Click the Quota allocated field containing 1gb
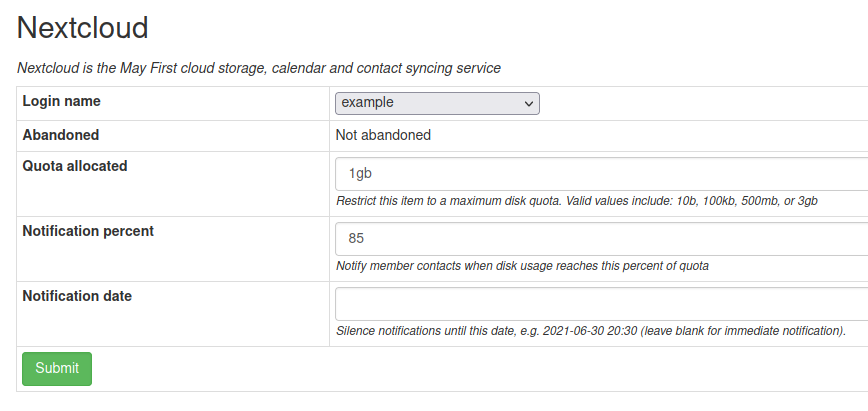 (602, 174)
